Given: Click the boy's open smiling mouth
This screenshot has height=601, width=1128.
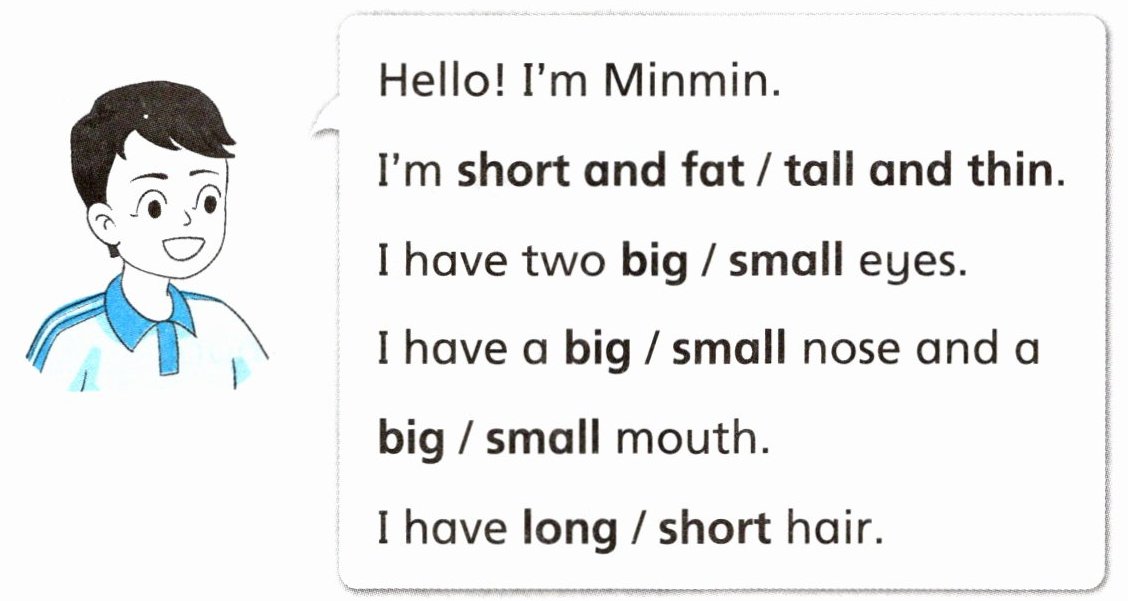Looking at the screenshot, I should point(182,247).
